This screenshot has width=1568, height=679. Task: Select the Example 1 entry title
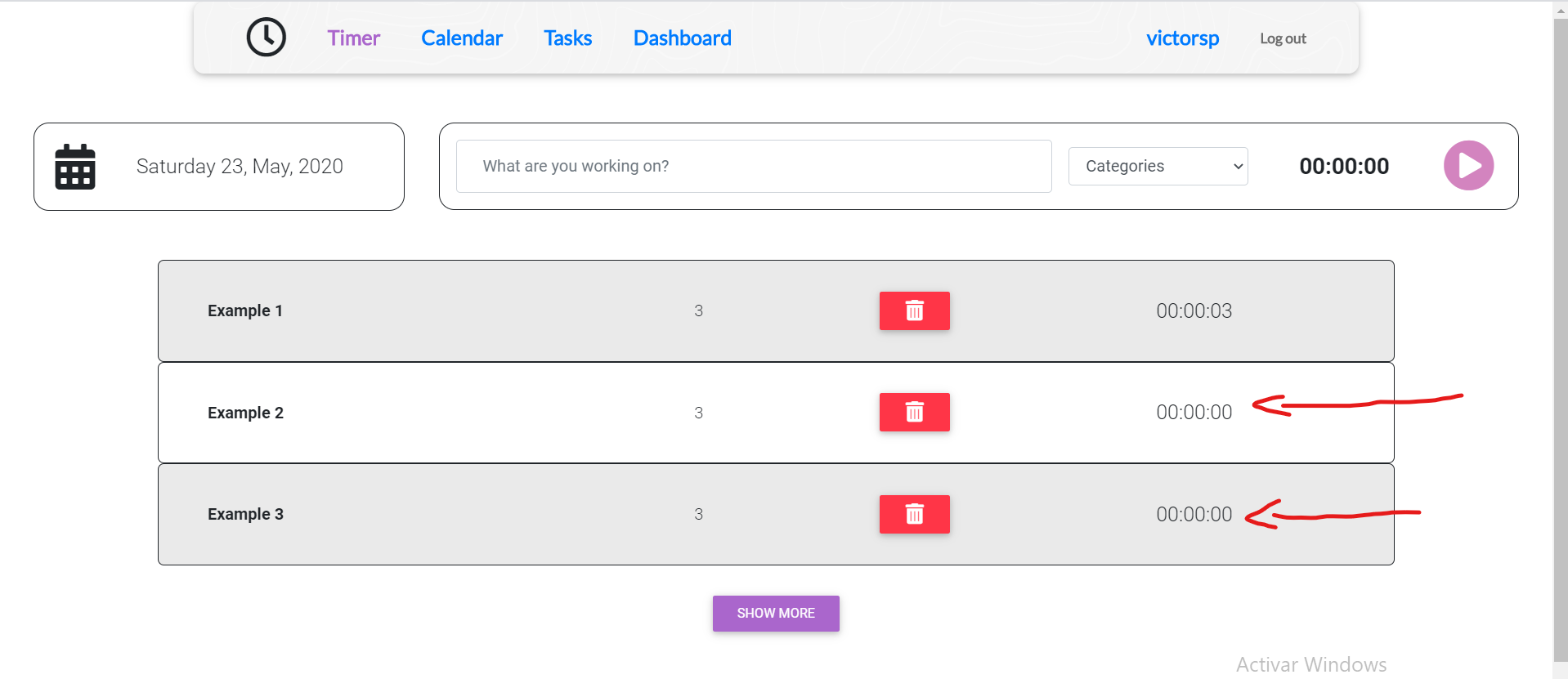(x=245, y=310)
